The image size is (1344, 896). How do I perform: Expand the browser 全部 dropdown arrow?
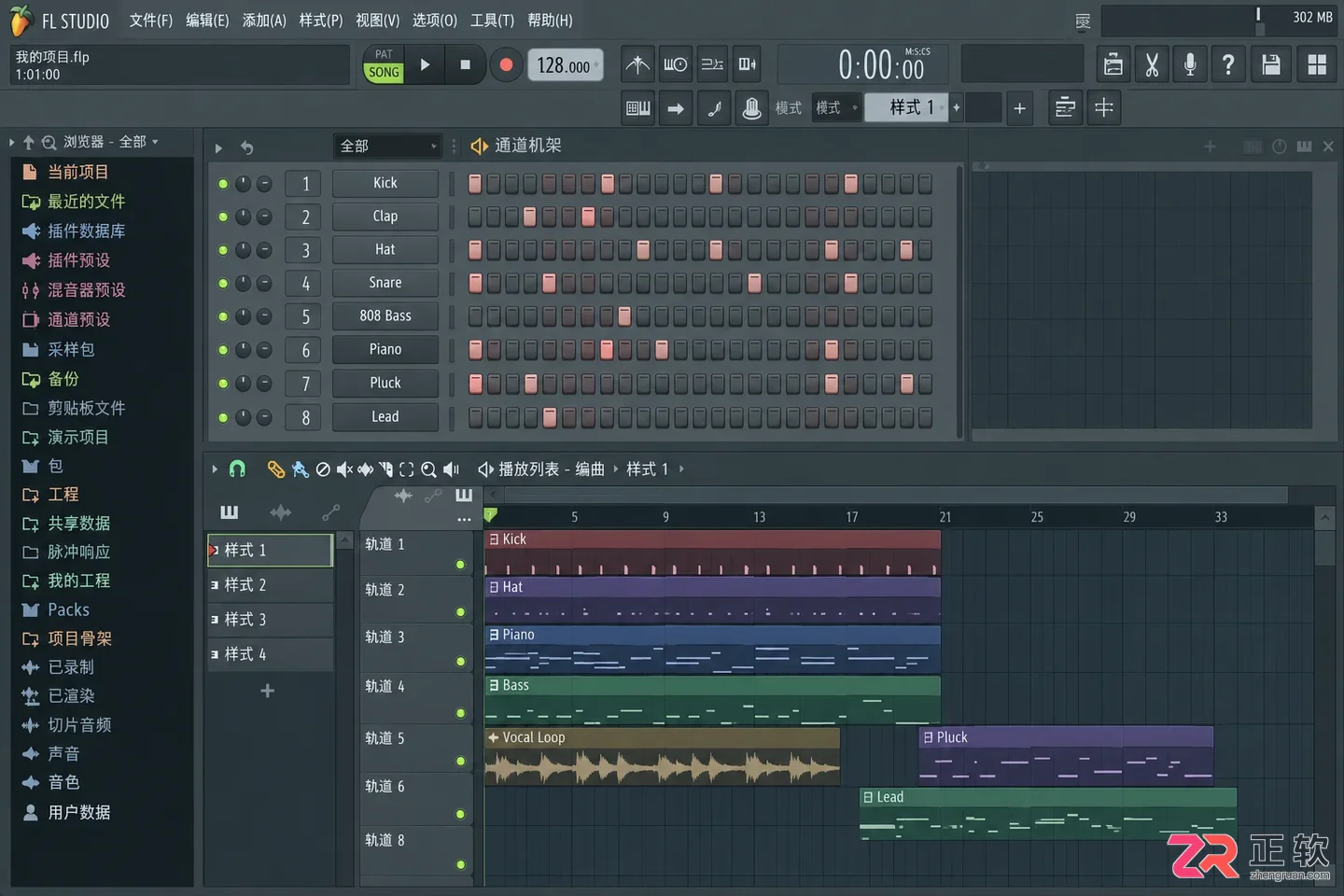click(155, 142)
